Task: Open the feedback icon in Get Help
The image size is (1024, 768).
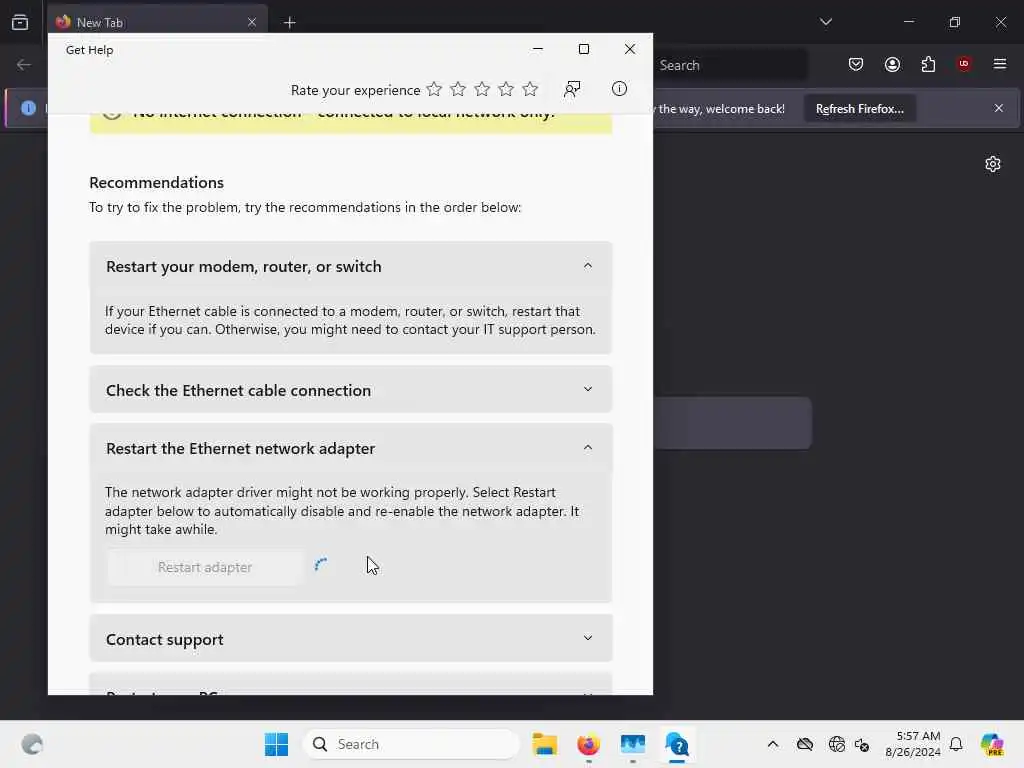Action: click(x=572, y=89)
